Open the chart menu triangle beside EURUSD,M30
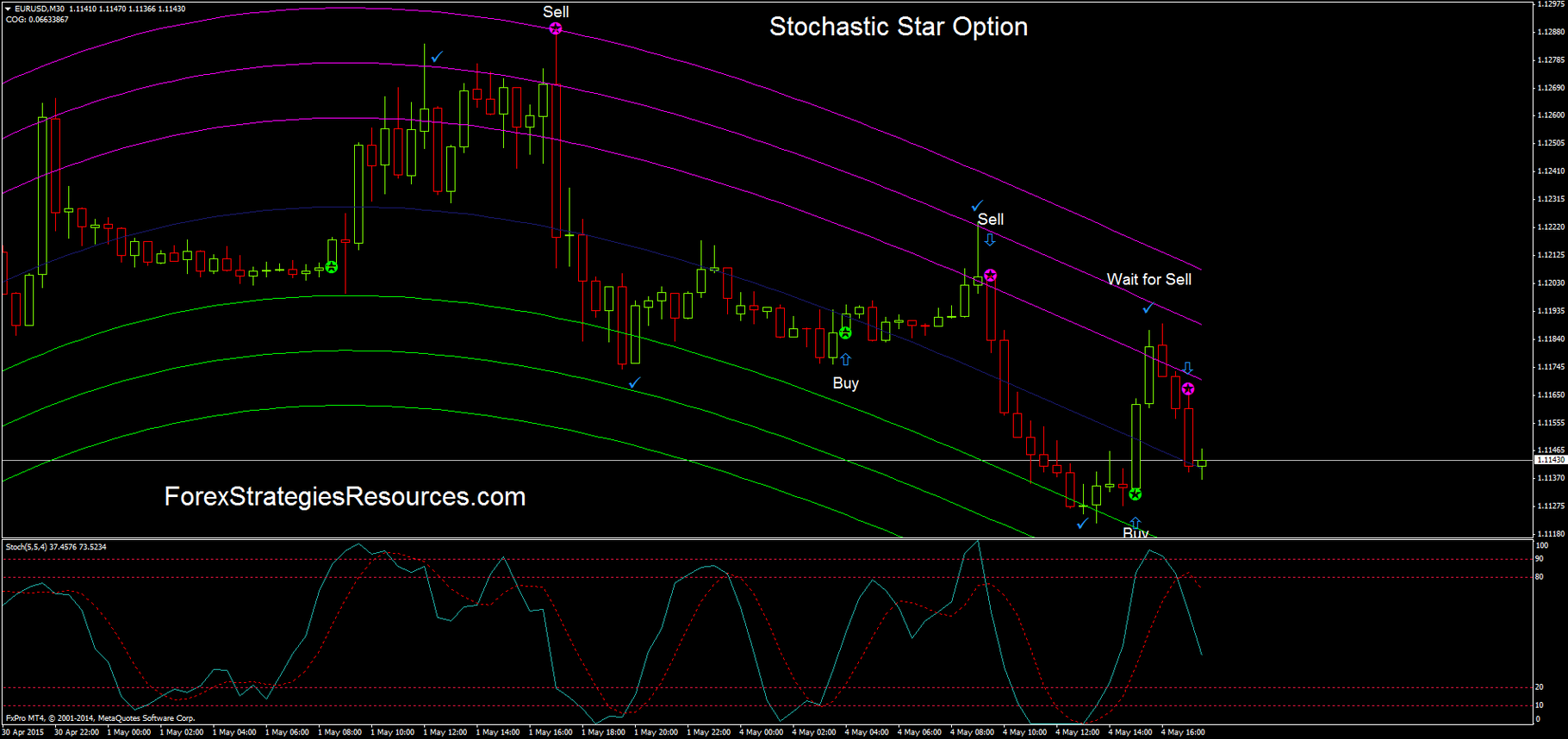The width and height of the screenshot is (1568, 739). [8, 9]
